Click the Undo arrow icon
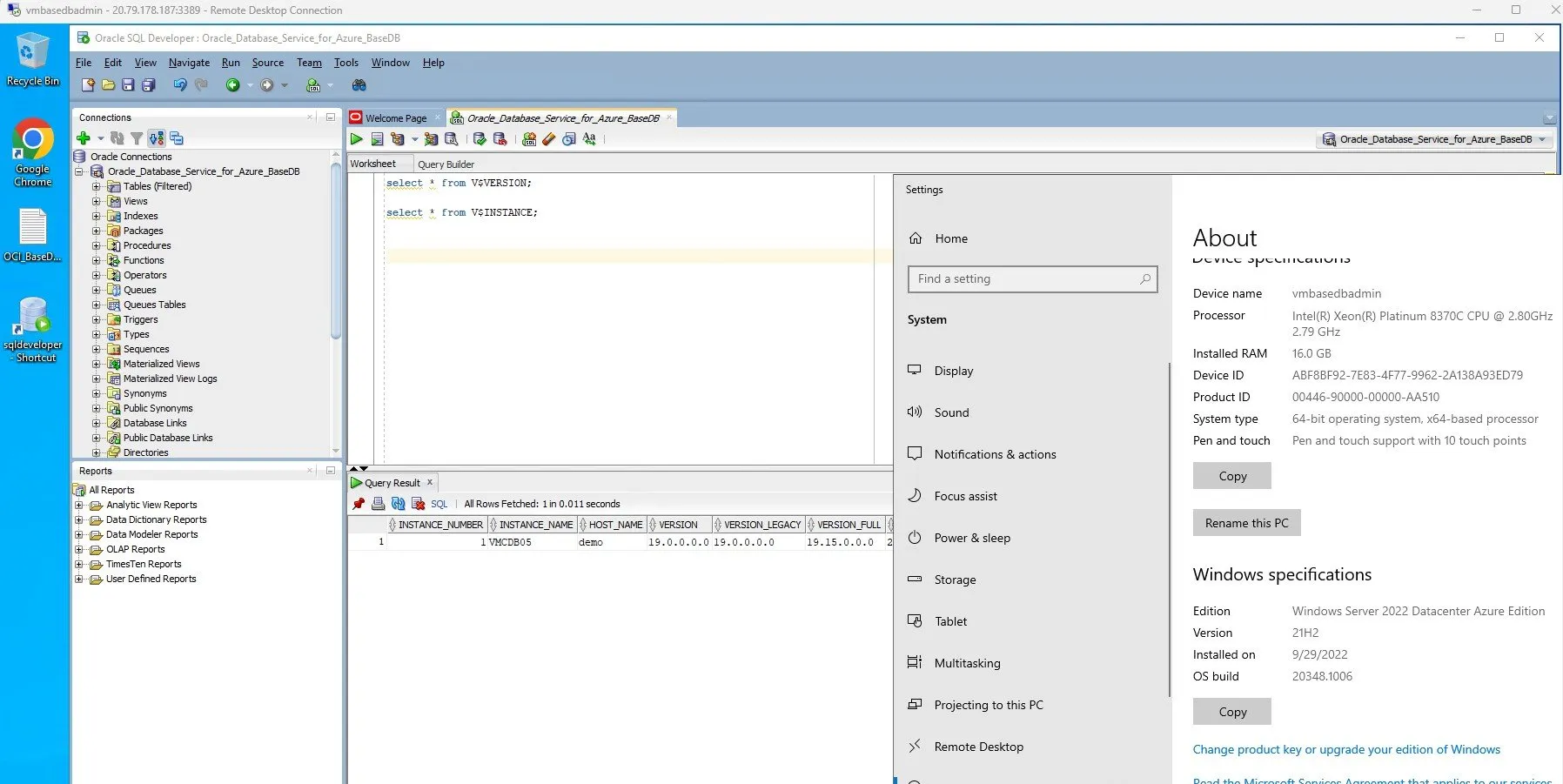 coord(180,85)
